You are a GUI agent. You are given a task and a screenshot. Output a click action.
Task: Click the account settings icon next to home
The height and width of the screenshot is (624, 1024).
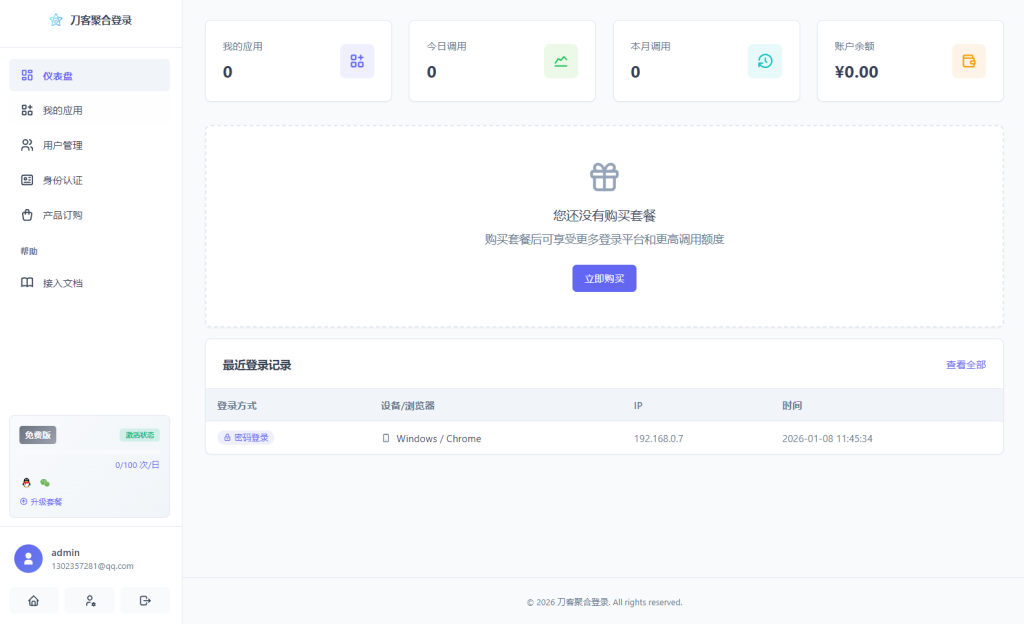pyautogui.click(x=89, y=600)
